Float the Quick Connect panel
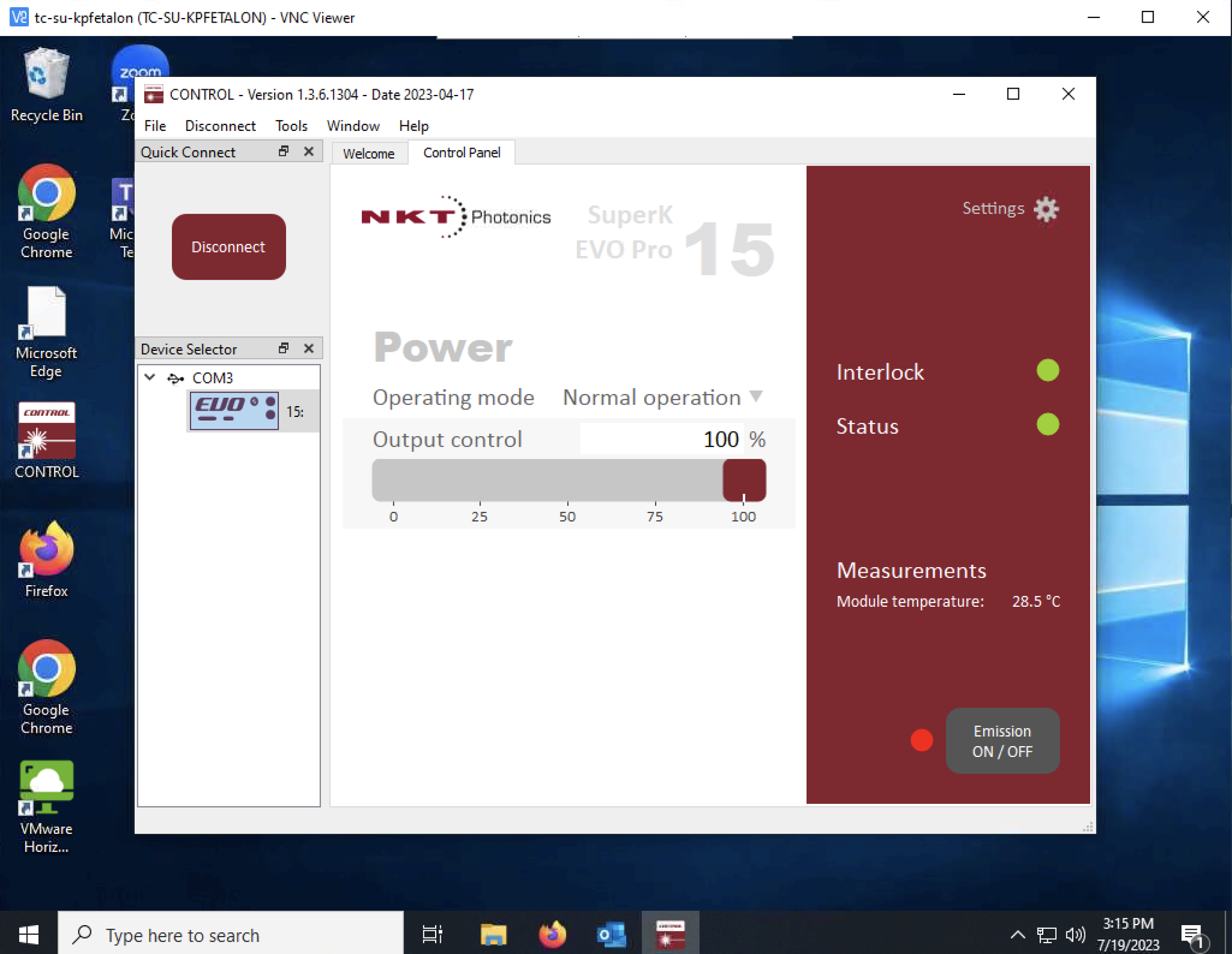Screen dimensions: 1232x954 [x=284, y=151]
